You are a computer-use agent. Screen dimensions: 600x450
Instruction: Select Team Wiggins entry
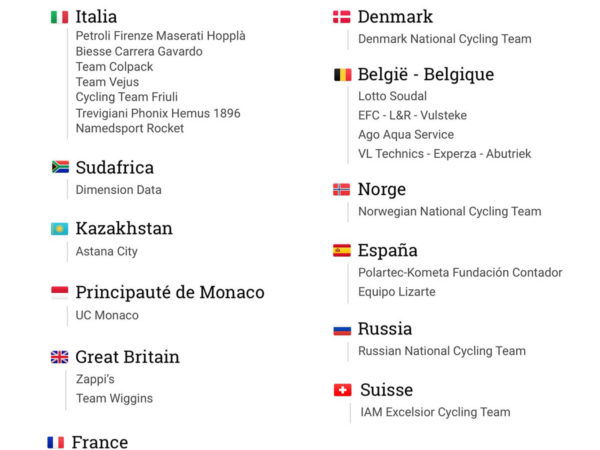(114, 398)
